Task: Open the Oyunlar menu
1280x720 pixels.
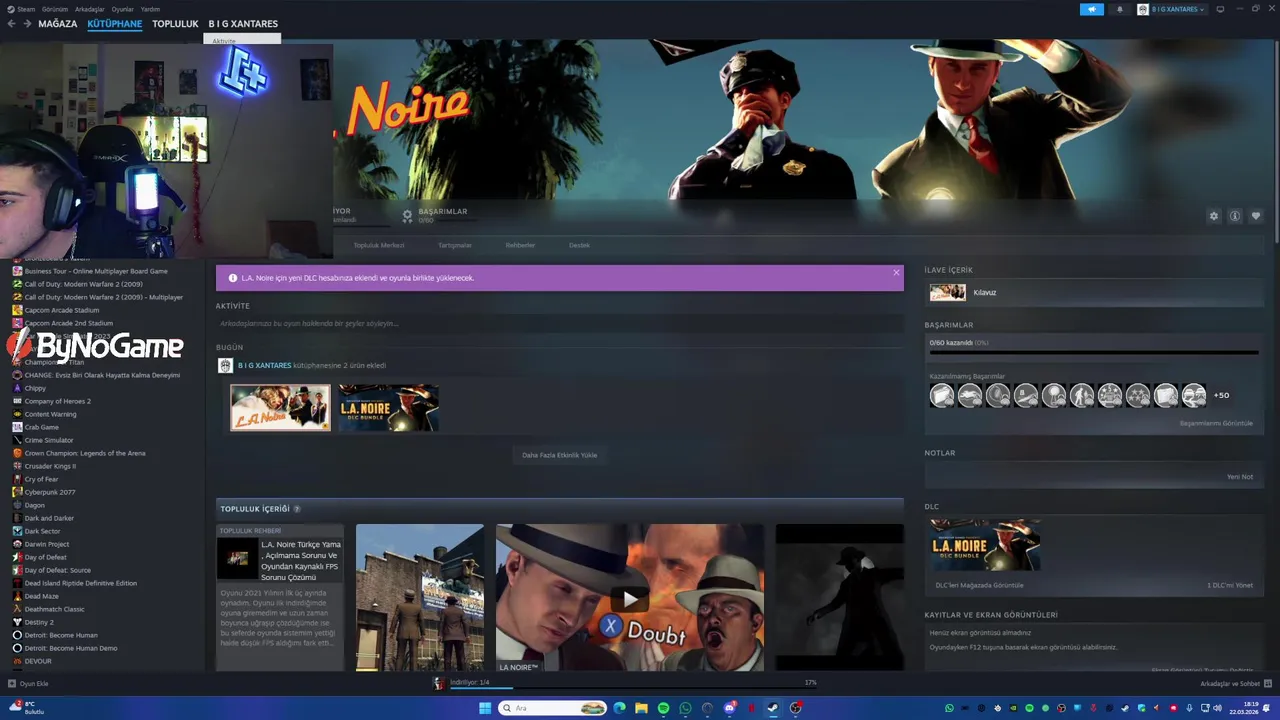Action: tap(122, 9)
